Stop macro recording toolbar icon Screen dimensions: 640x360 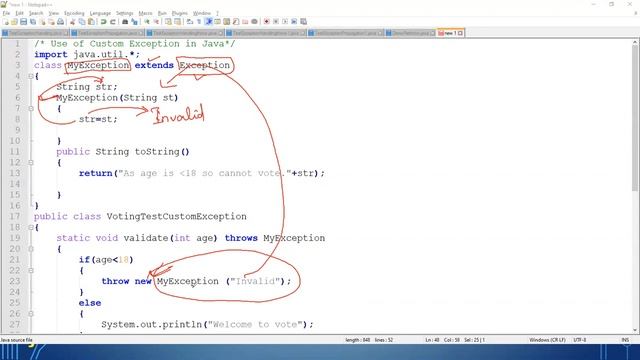tap(276, 21)
